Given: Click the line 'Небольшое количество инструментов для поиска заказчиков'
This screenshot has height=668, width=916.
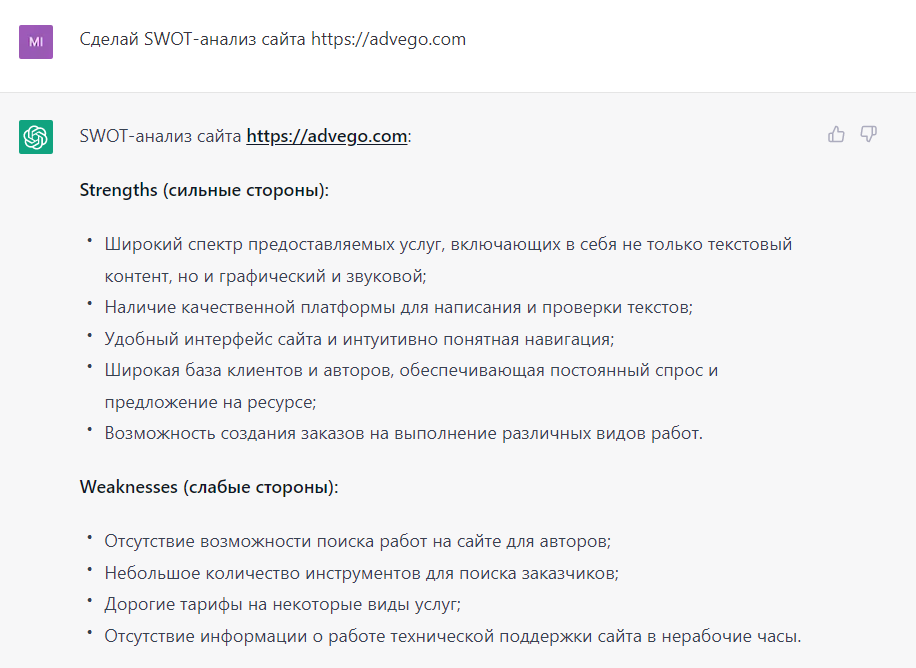Looking at the screenshot, I should (362, 573).
